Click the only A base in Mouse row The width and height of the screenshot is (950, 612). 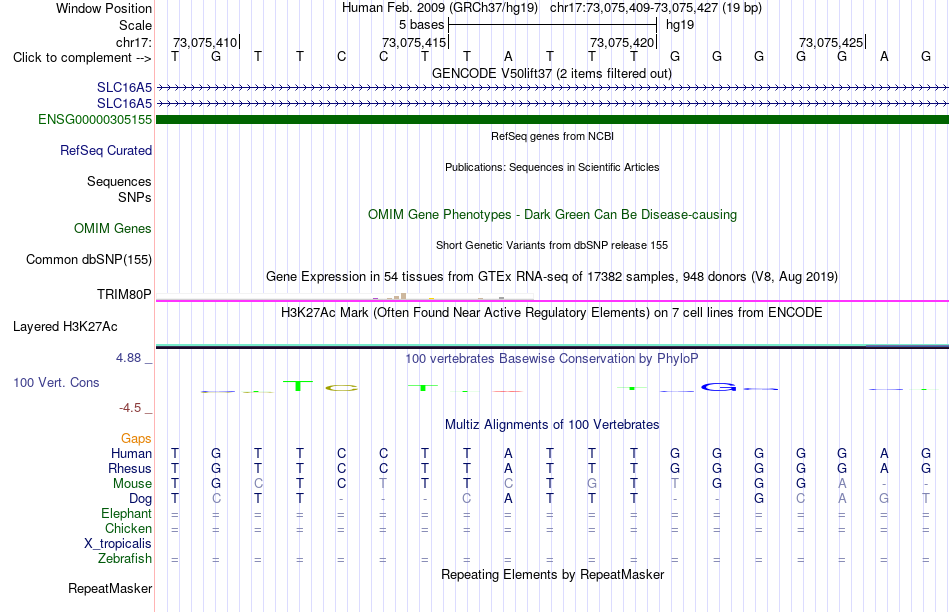(842, 484)
